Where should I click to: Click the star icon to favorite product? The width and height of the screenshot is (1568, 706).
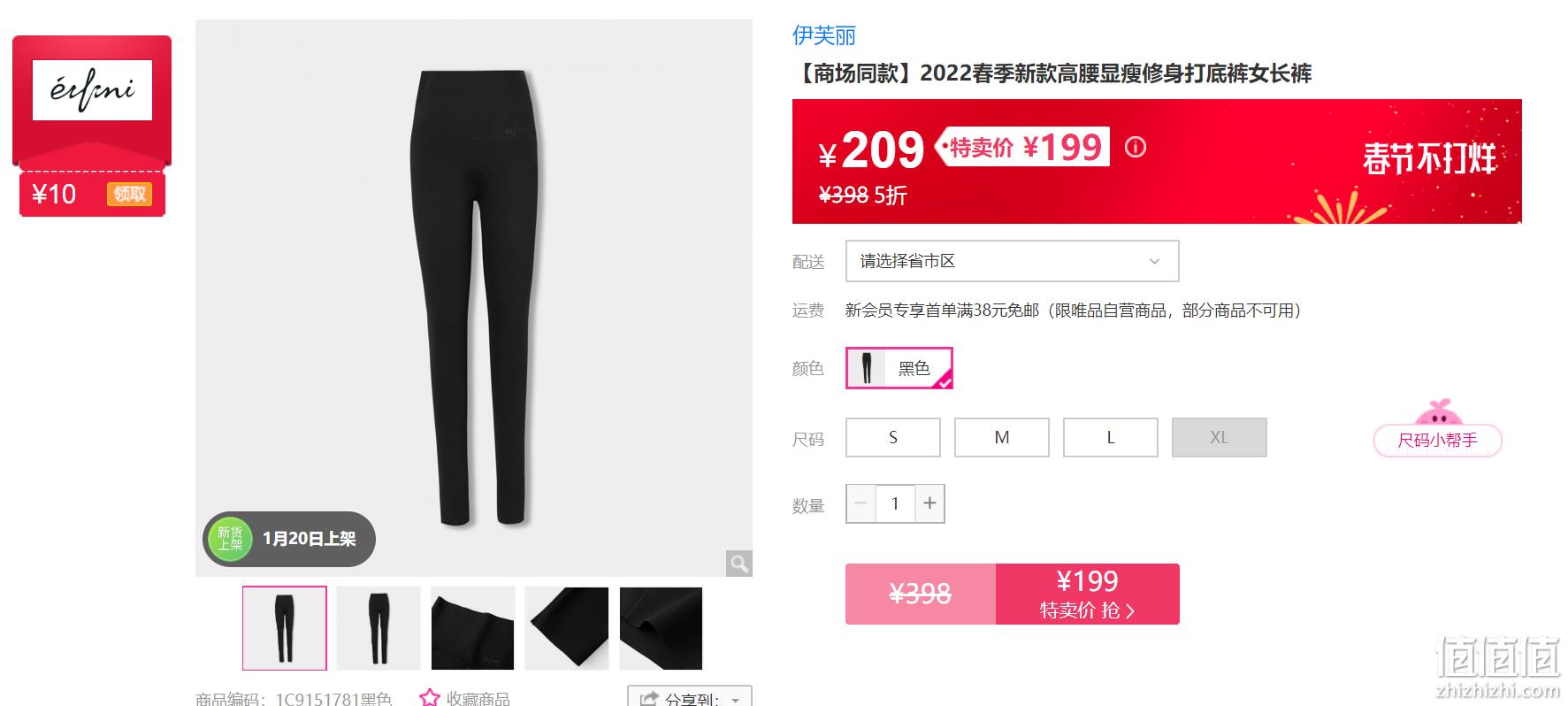coord(430,697)
